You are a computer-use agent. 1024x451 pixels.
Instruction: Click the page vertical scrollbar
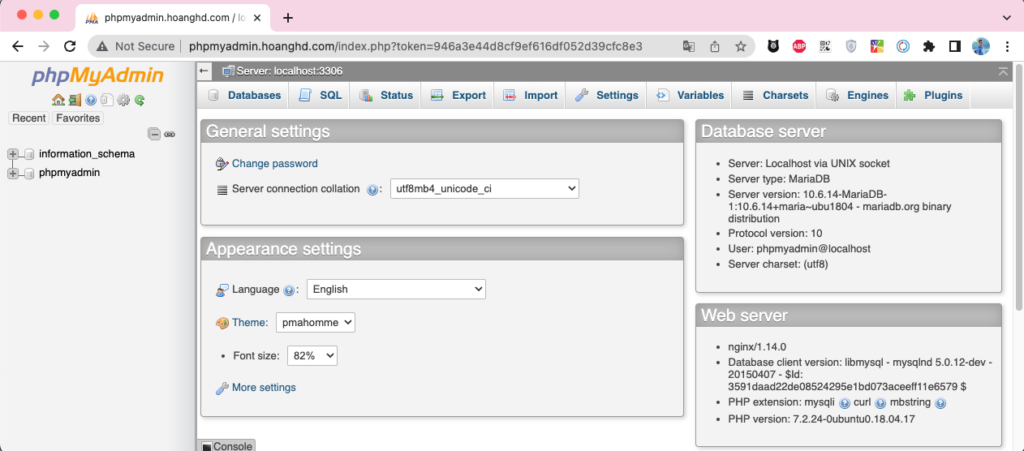[x=1019, y=186]
